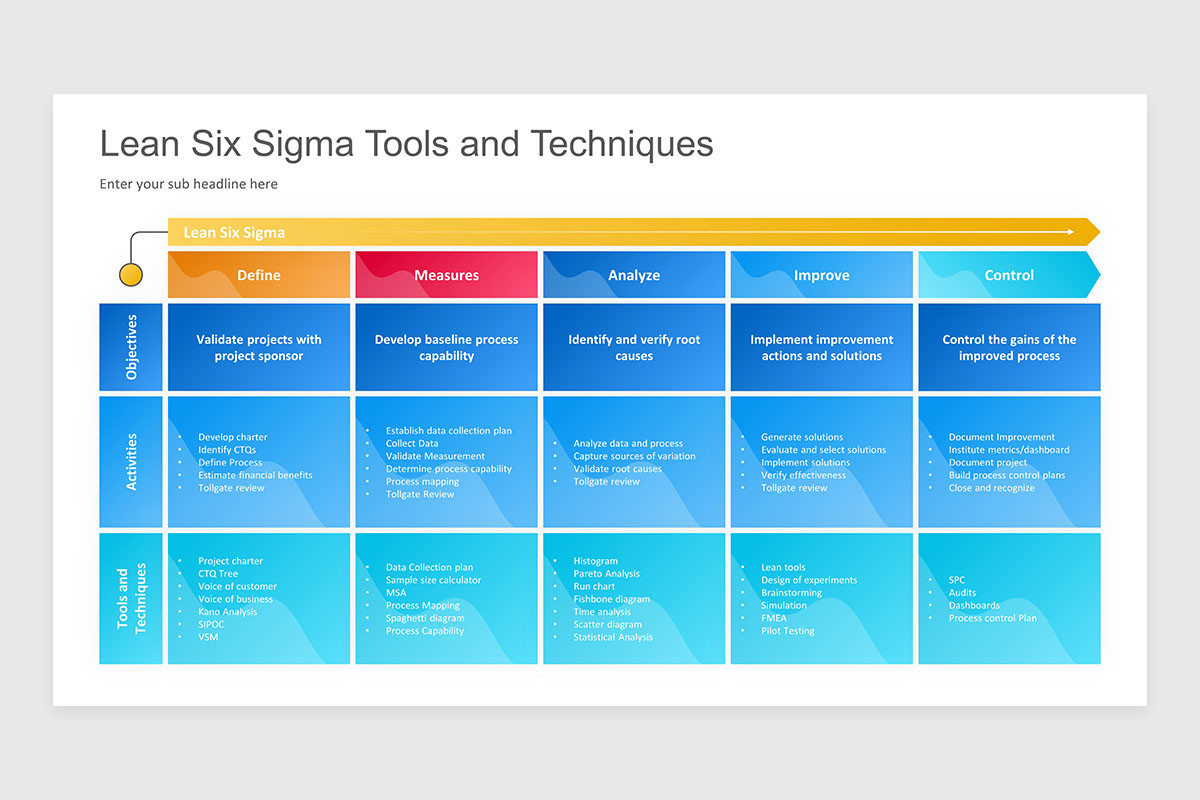The width and height of the screenshot is (1200, 800).
Task: Select the orange Define phase arrow
Action: (258, 274)
